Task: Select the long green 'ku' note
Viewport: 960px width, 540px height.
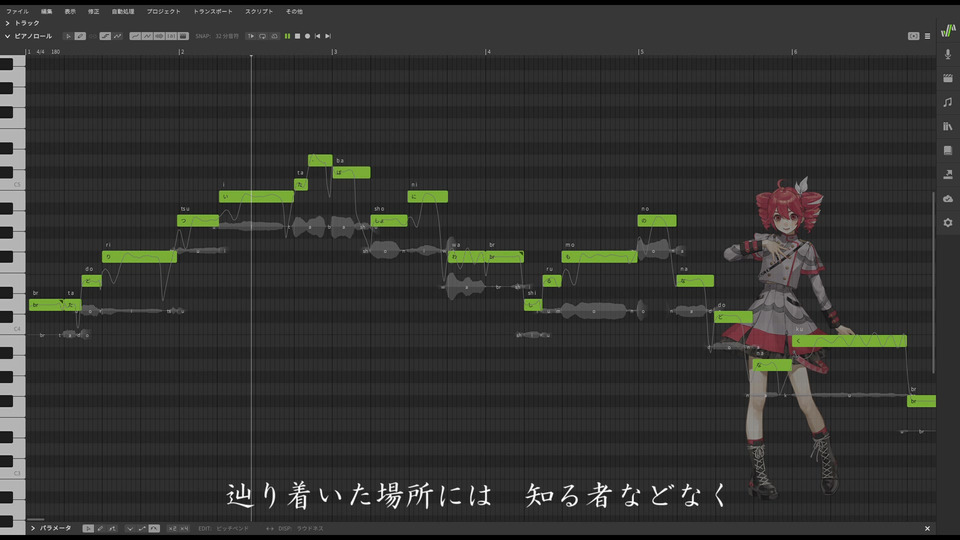Action: pyautogui.click(x=849, y=341)
